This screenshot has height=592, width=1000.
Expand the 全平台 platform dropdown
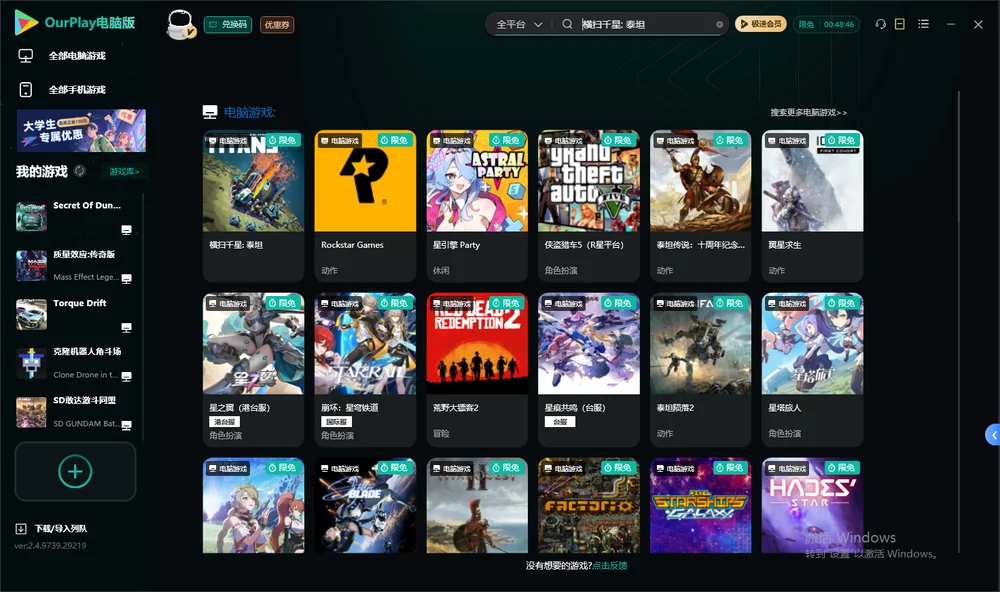[519, 24]
